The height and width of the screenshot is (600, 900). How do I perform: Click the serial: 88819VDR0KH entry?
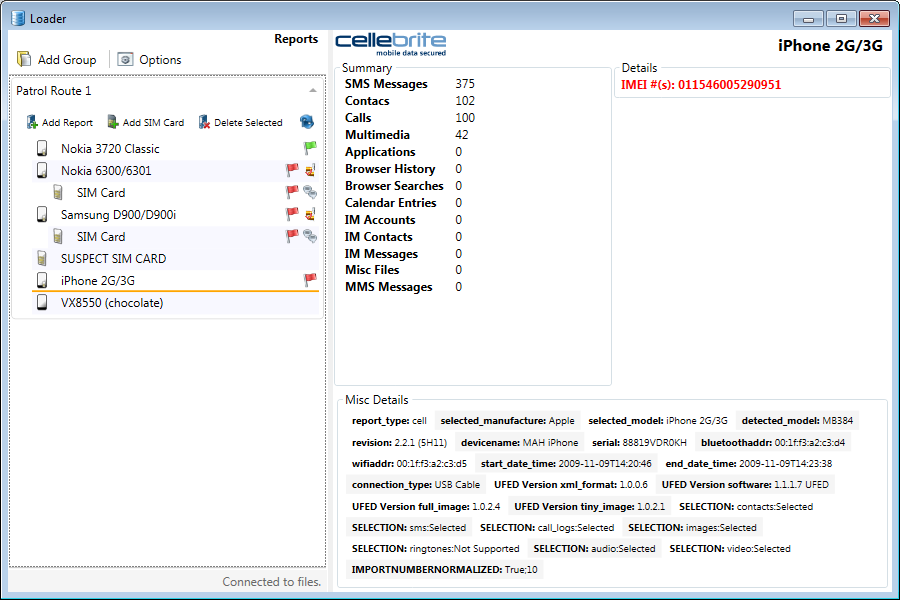pos(639,443)
